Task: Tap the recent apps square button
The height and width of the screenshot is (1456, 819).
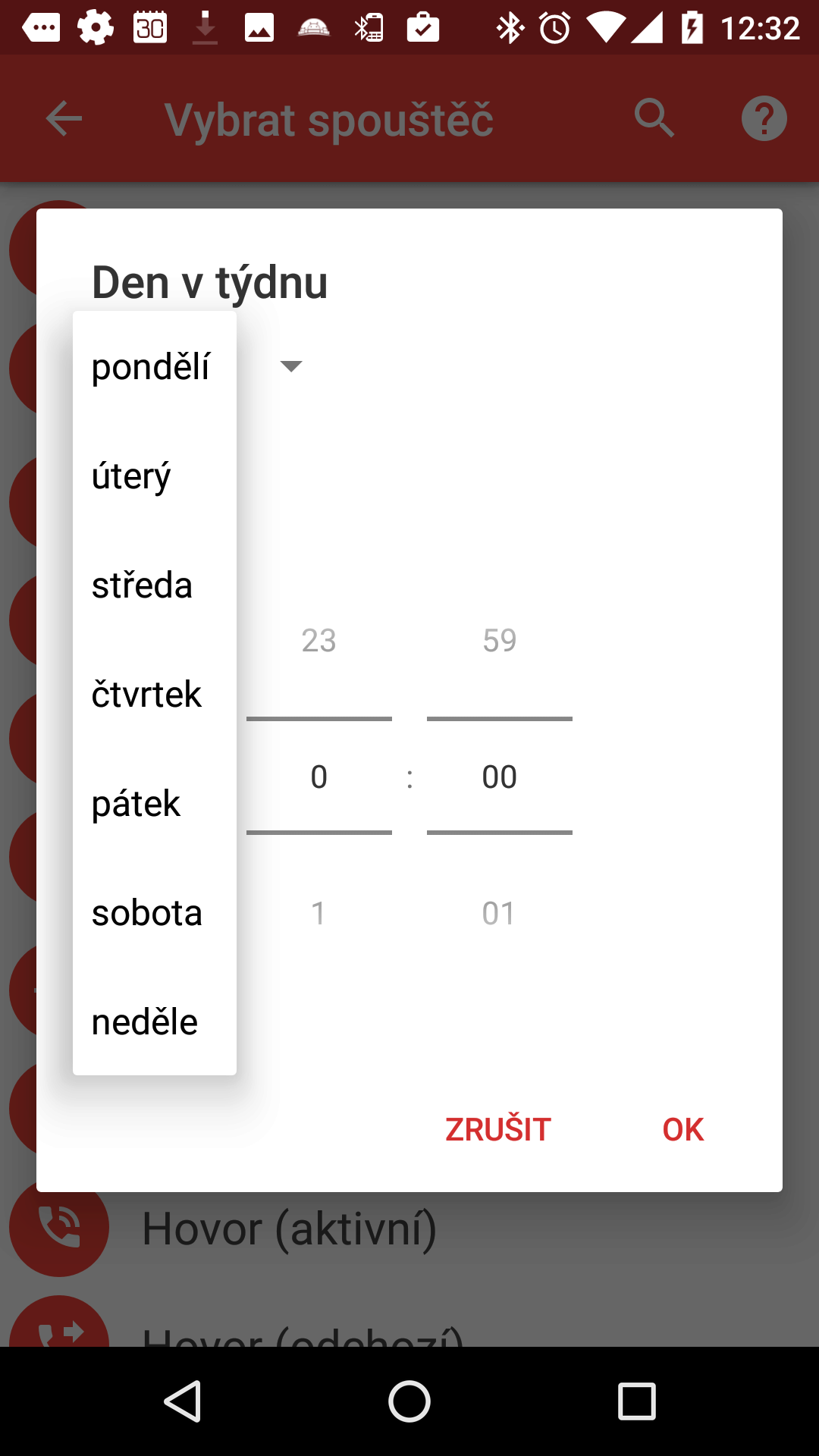Action: (x=636, y=1401)
